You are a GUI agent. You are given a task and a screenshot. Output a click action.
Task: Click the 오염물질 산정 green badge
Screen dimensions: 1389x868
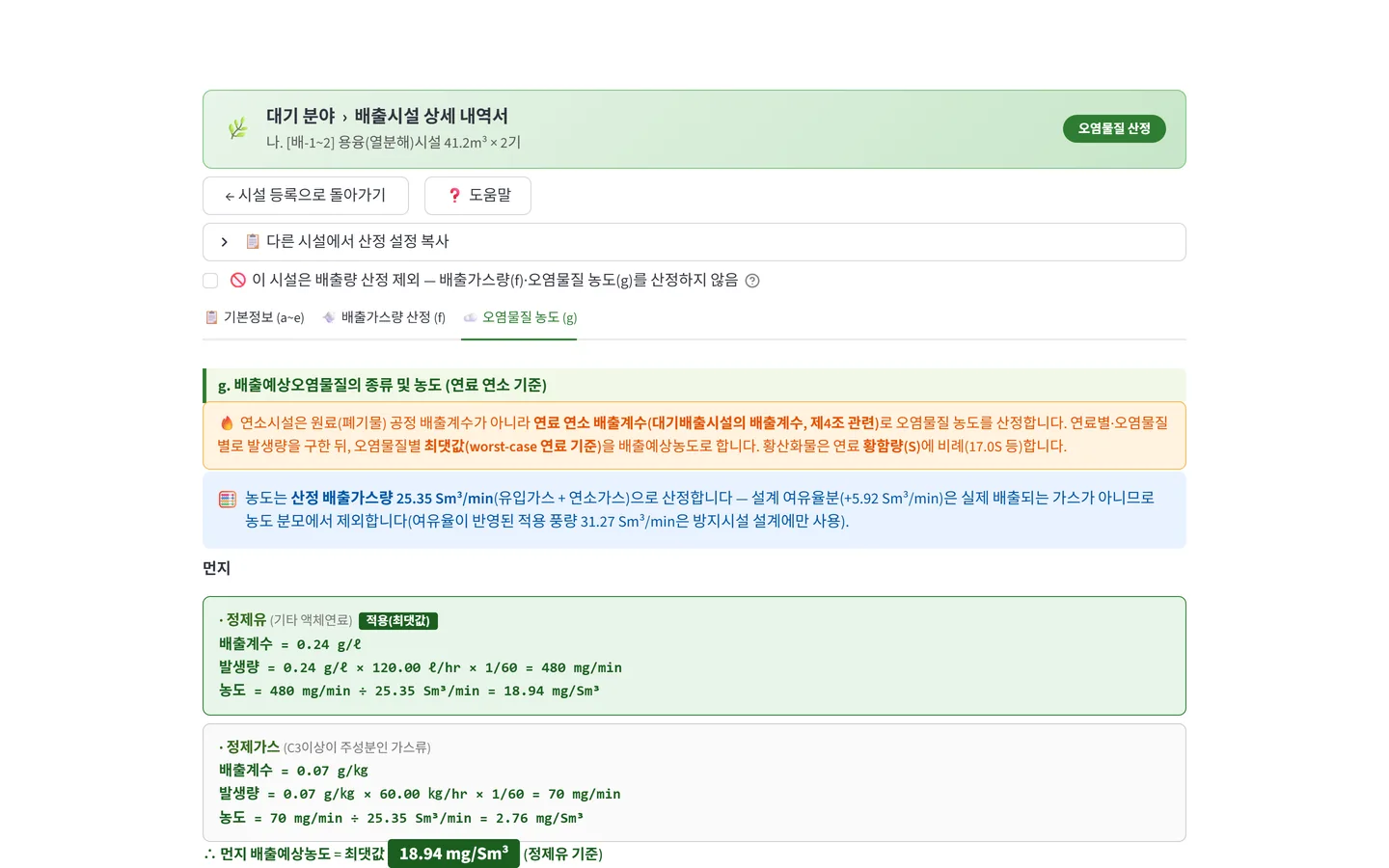point(1114,128)
